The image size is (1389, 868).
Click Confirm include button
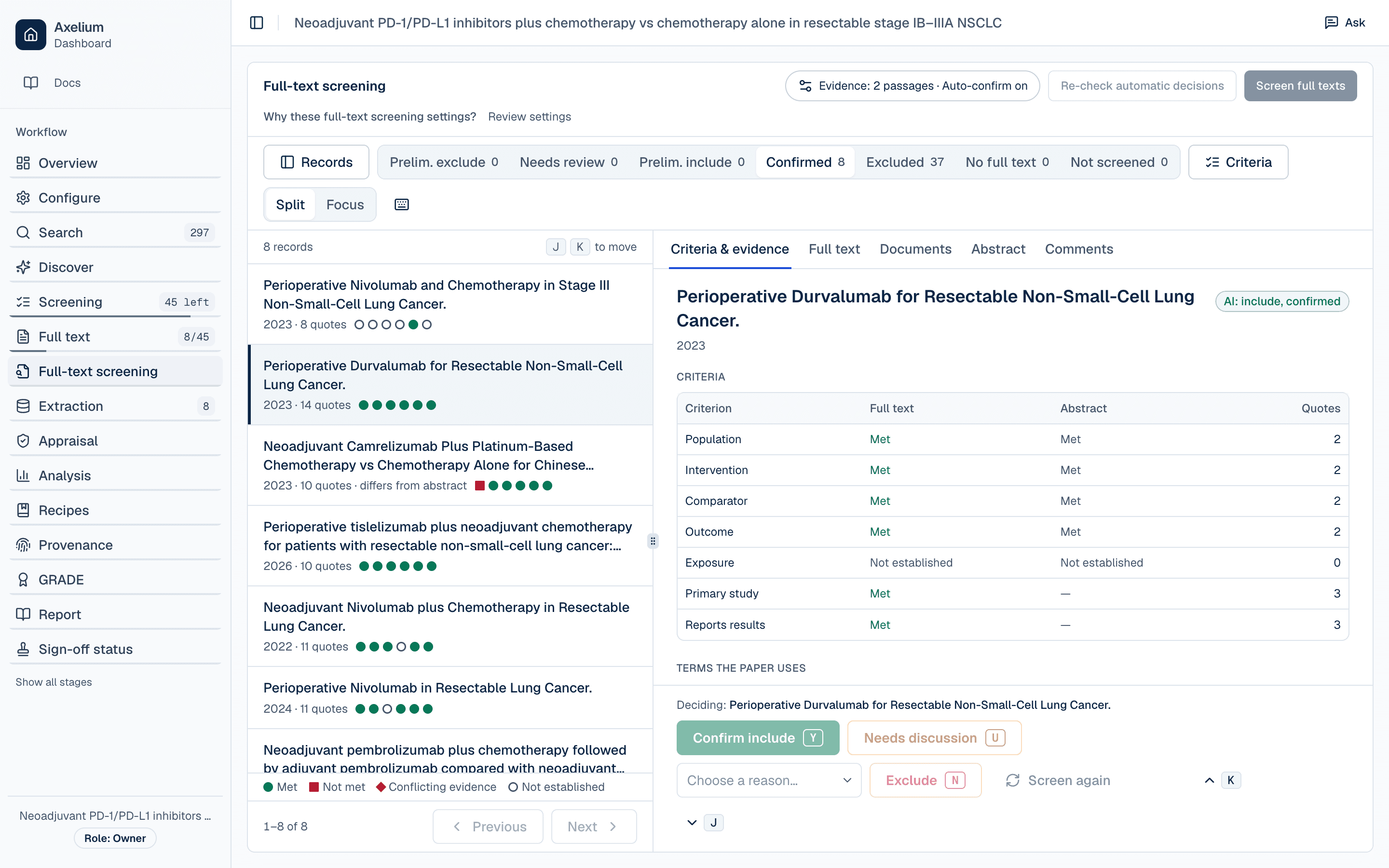coord(758,738)
